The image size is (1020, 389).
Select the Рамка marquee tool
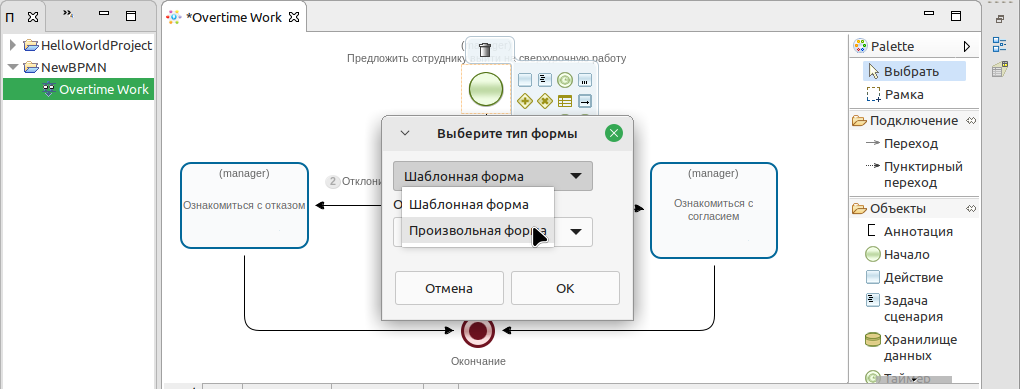click(895, 94)
